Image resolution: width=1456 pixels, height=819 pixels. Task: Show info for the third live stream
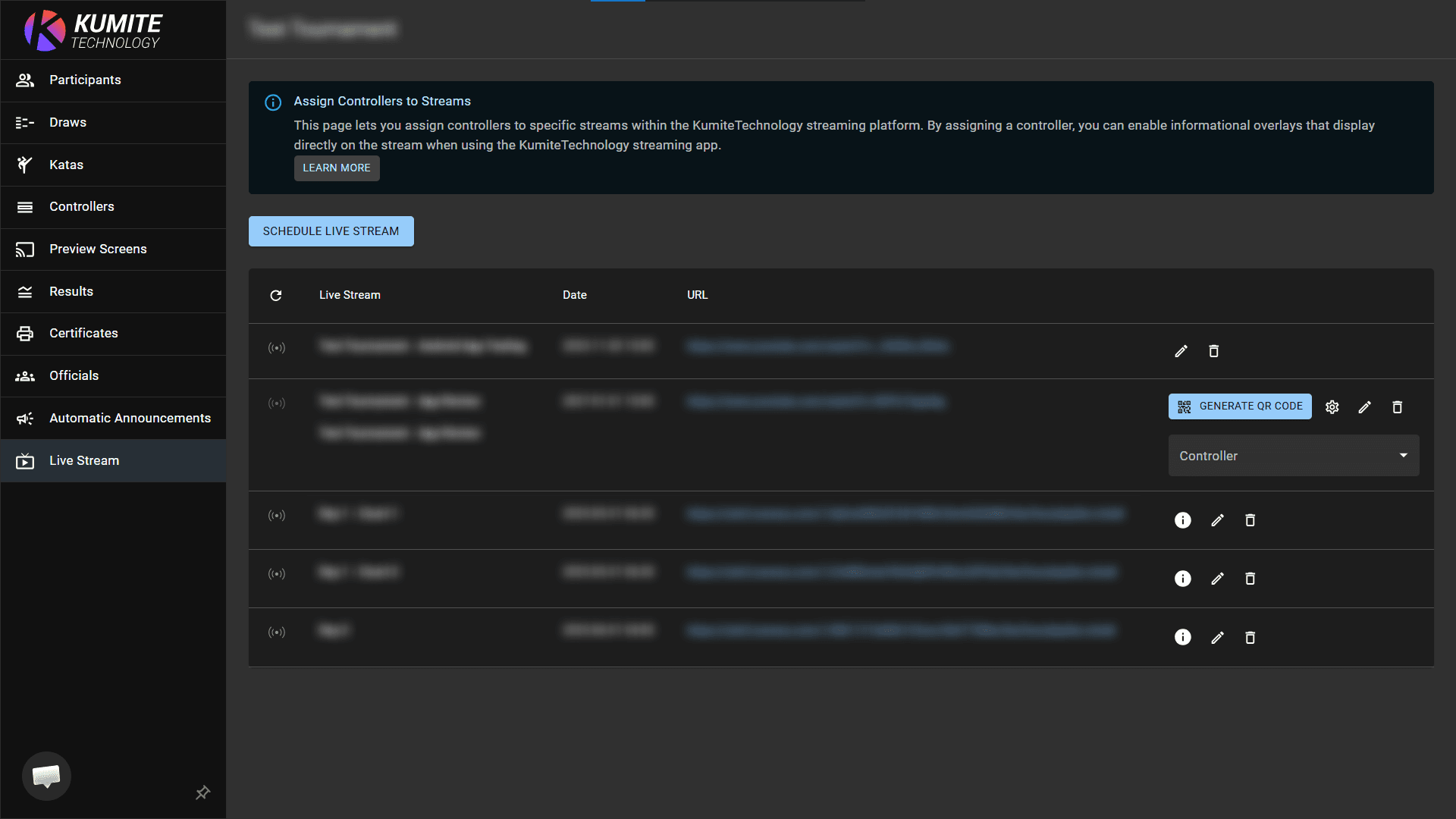pyautogui.click(x=1183, y=520)
